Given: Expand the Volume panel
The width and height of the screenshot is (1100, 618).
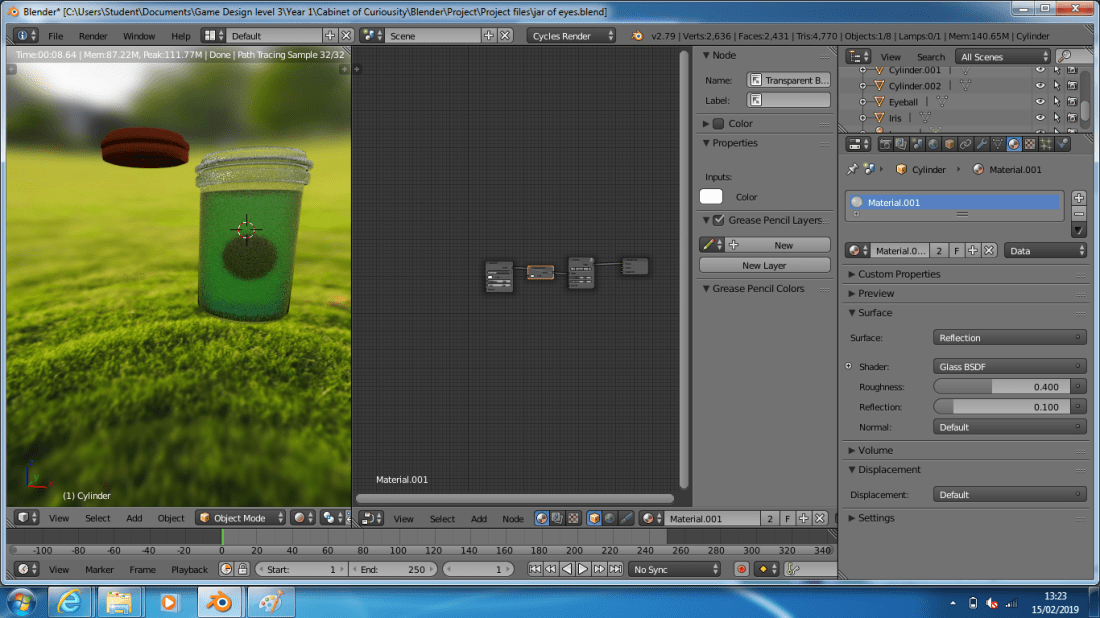Looking at the screenshot, I should coord(875,450).
